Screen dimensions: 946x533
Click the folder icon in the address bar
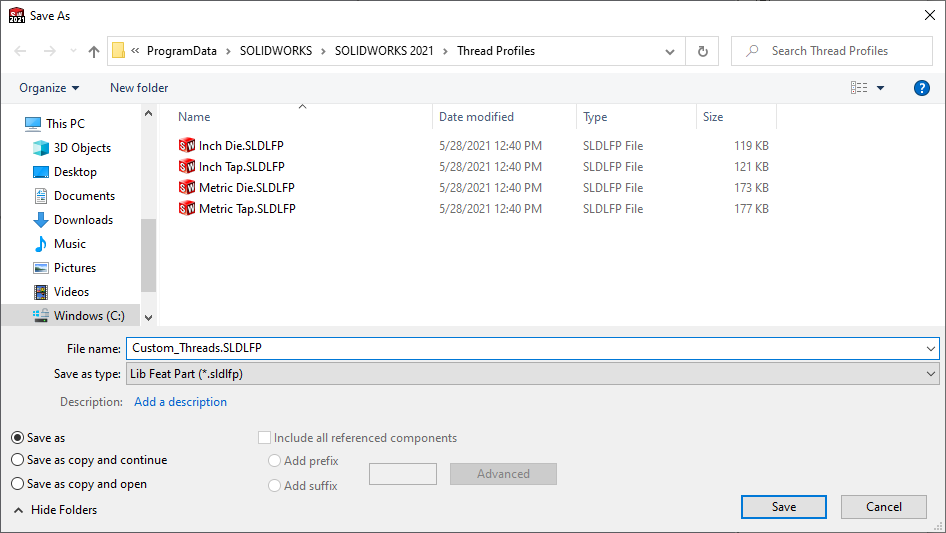click(x=119, y=51)
